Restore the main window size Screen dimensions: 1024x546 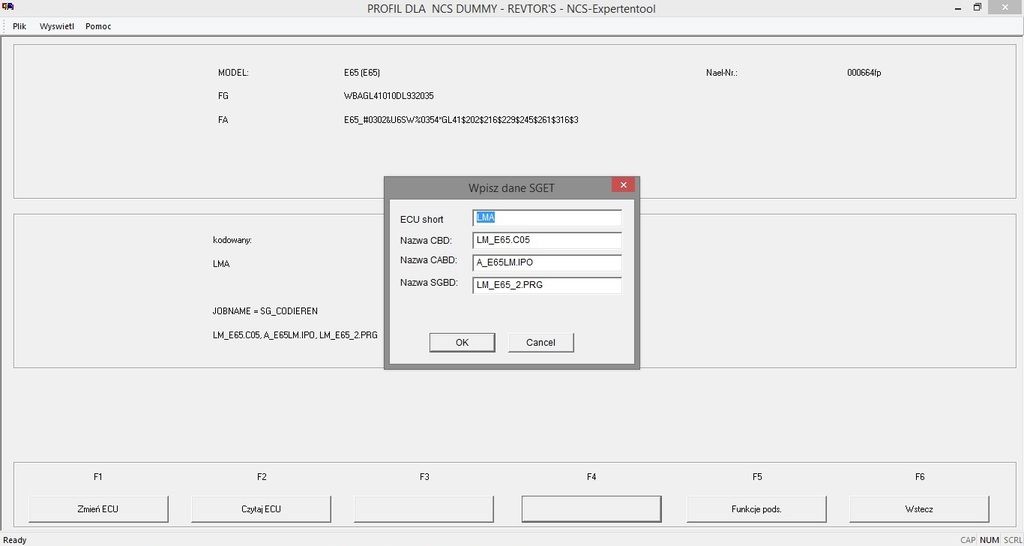(x=978, y=7)
